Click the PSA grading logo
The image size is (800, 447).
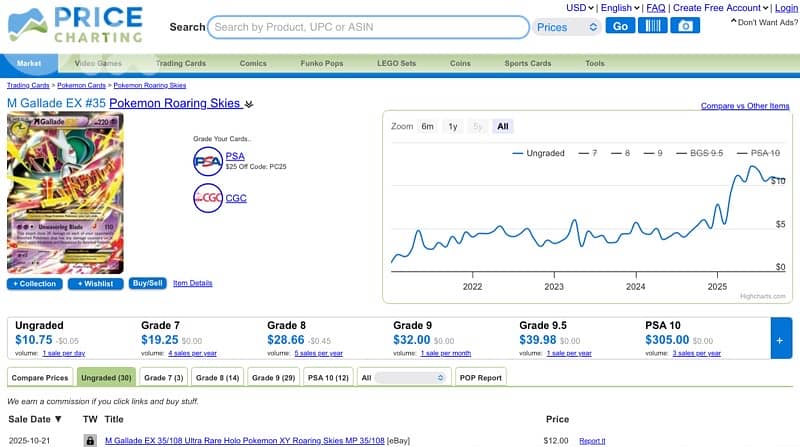208,160
